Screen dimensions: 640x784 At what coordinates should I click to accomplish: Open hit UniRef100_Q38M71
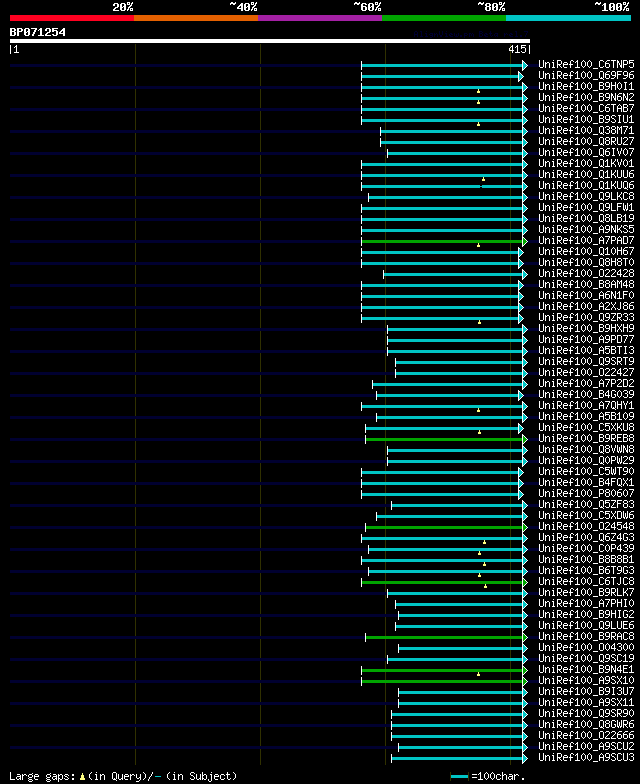586,130
